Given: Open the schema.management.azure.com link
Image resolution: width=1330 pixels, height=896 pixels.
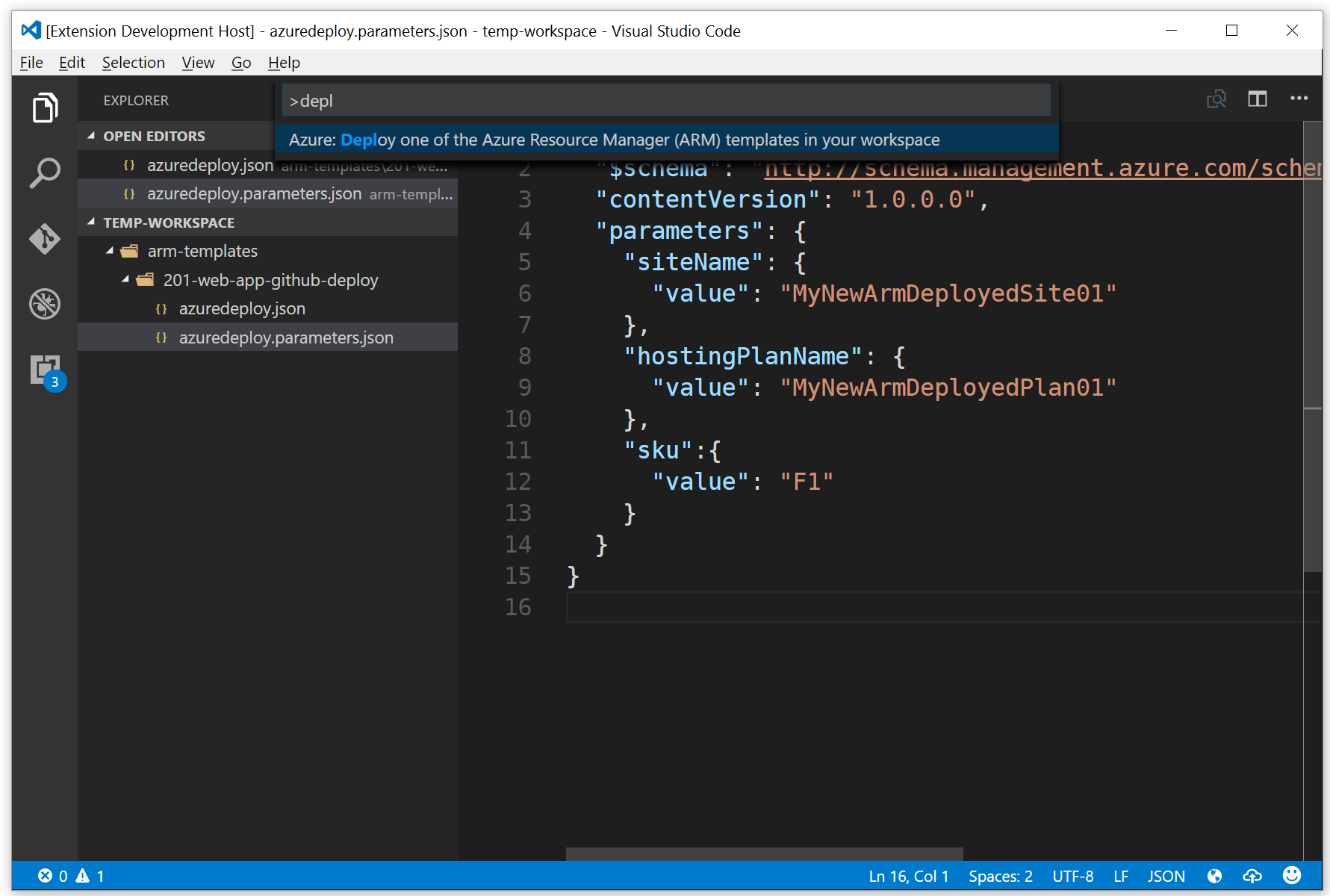Looking at the screenshot, I should 1042,169.
